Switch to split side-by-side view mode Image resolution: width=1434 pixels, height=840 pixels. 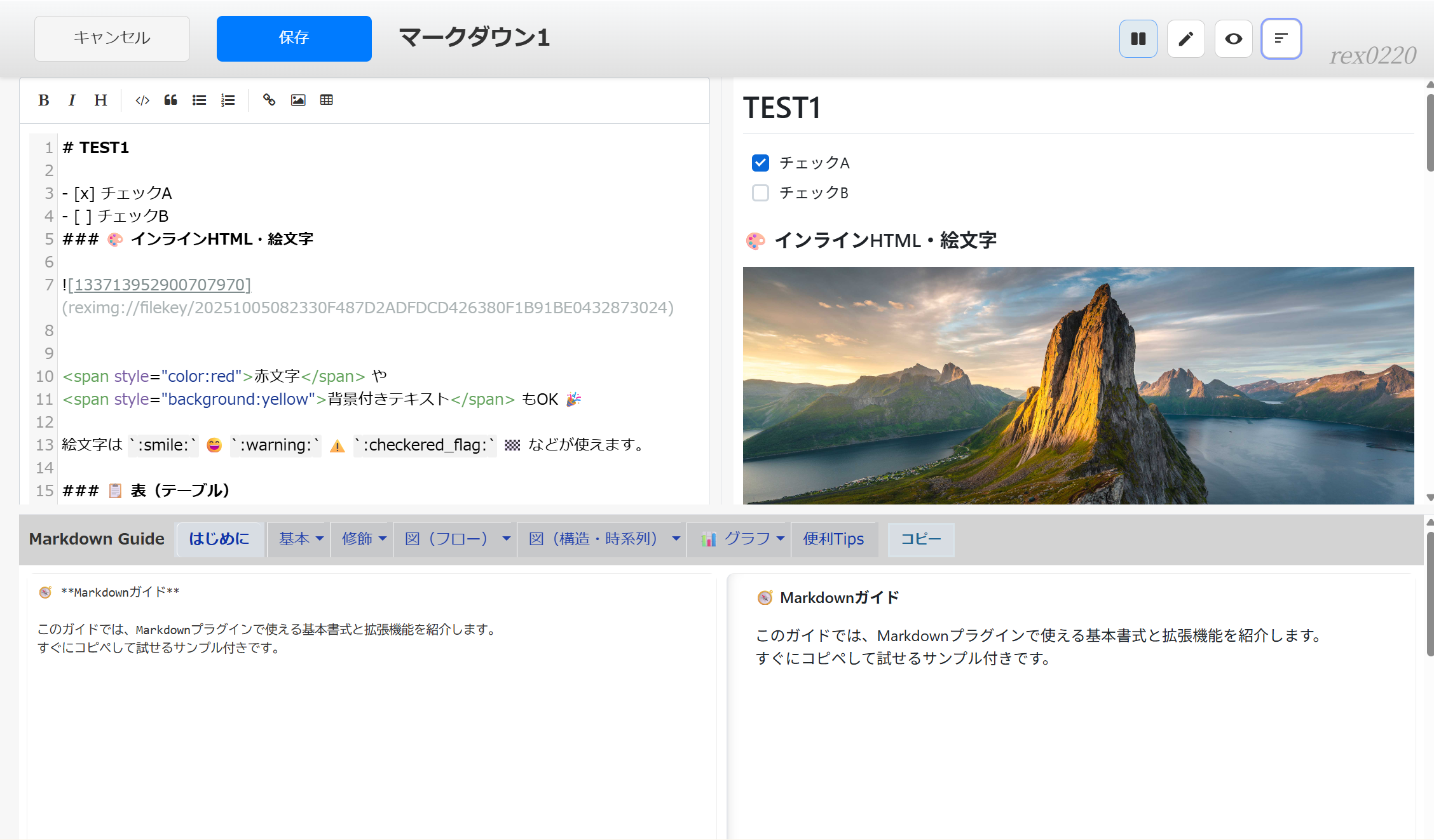tap(1138, 39)
